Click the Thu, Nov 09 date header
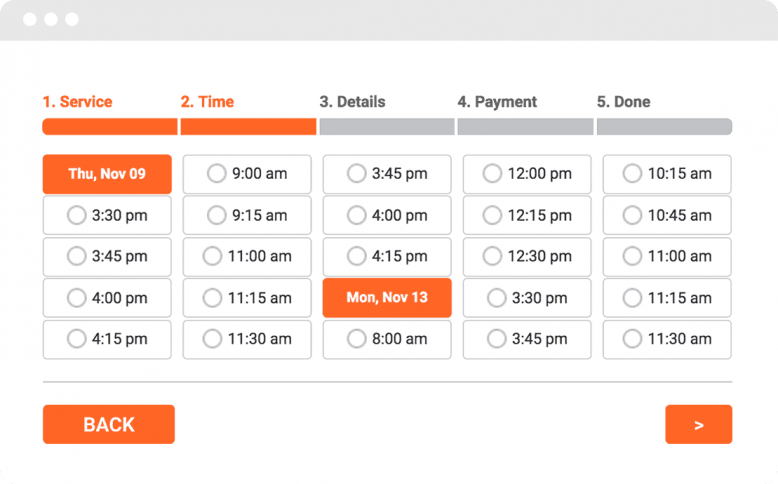This screenshot has width=778, height=484. pos(107,174)
